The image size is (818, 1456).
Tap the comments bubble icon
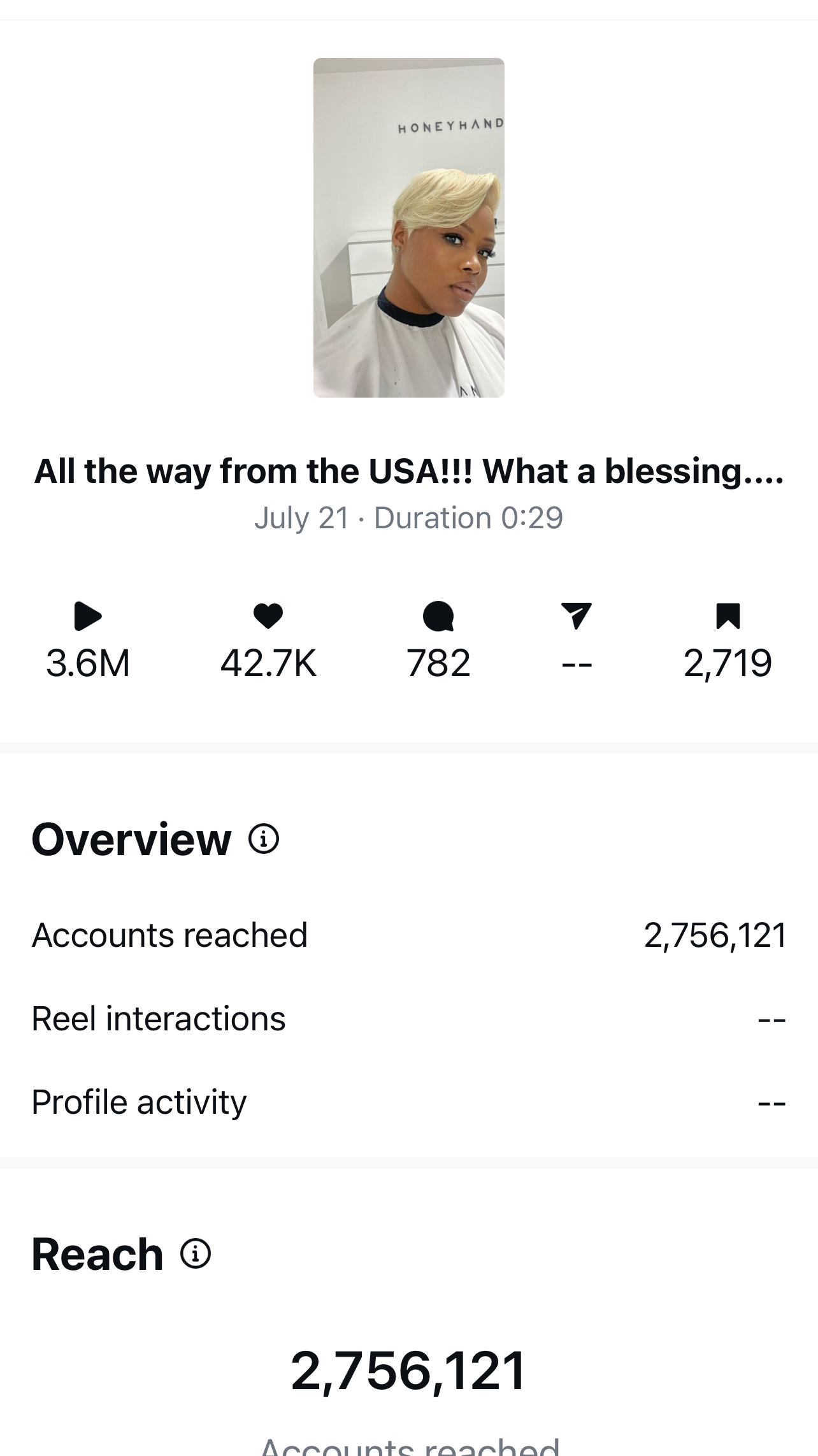pyautogui.click(x=438, y=616)
